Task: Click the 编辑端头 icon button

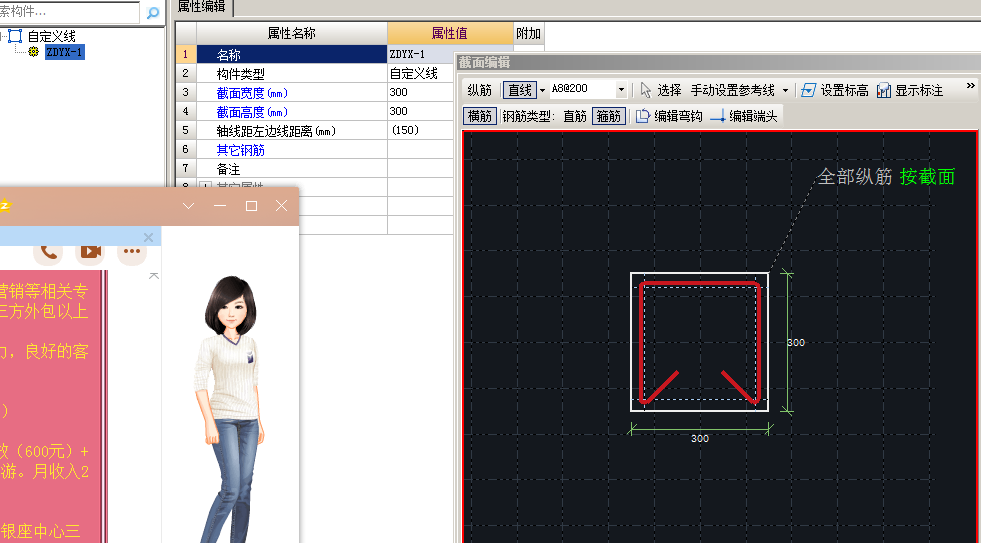Action: click(x=745, y=116)
